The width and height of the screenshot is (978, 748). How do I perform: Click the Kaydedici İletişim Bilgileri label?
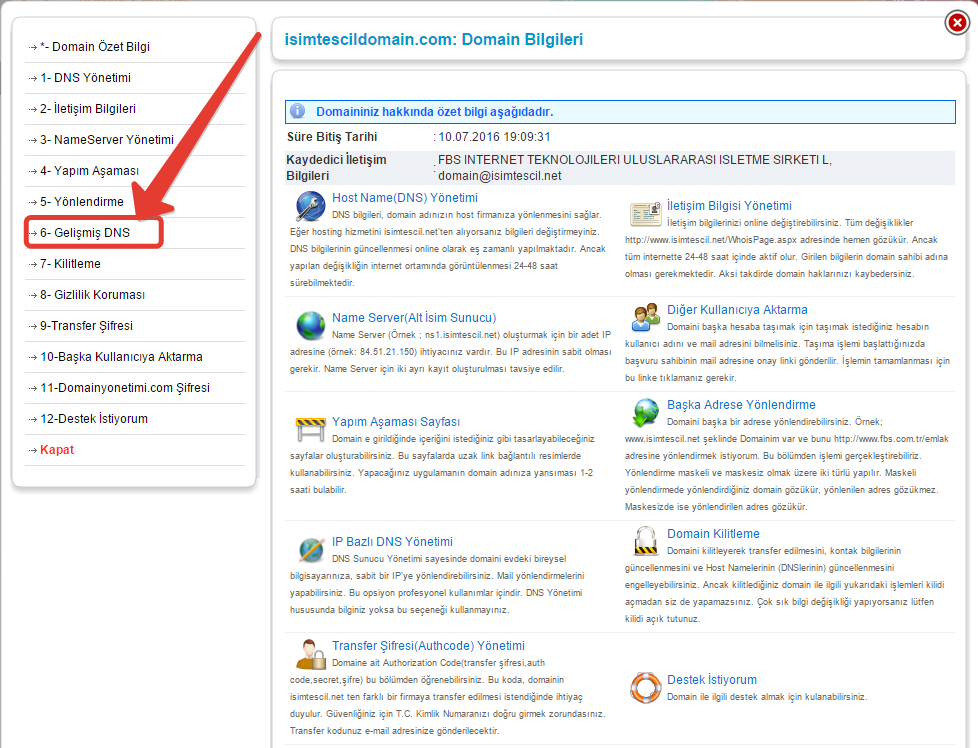point(336,168)
